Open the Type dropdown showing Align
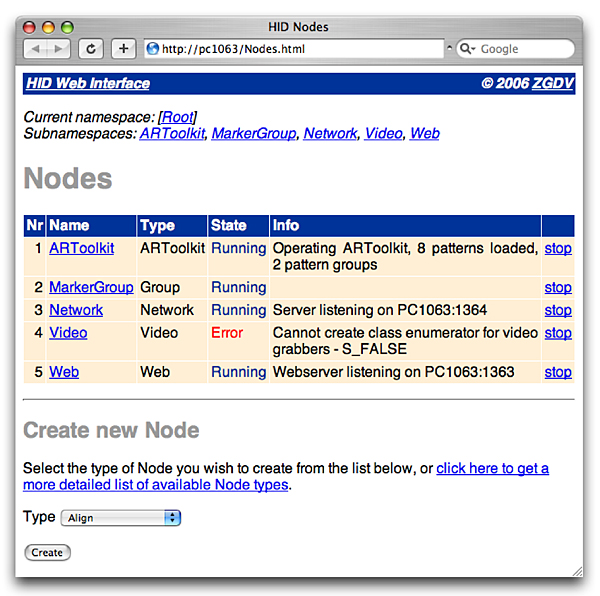 [121, 518]
